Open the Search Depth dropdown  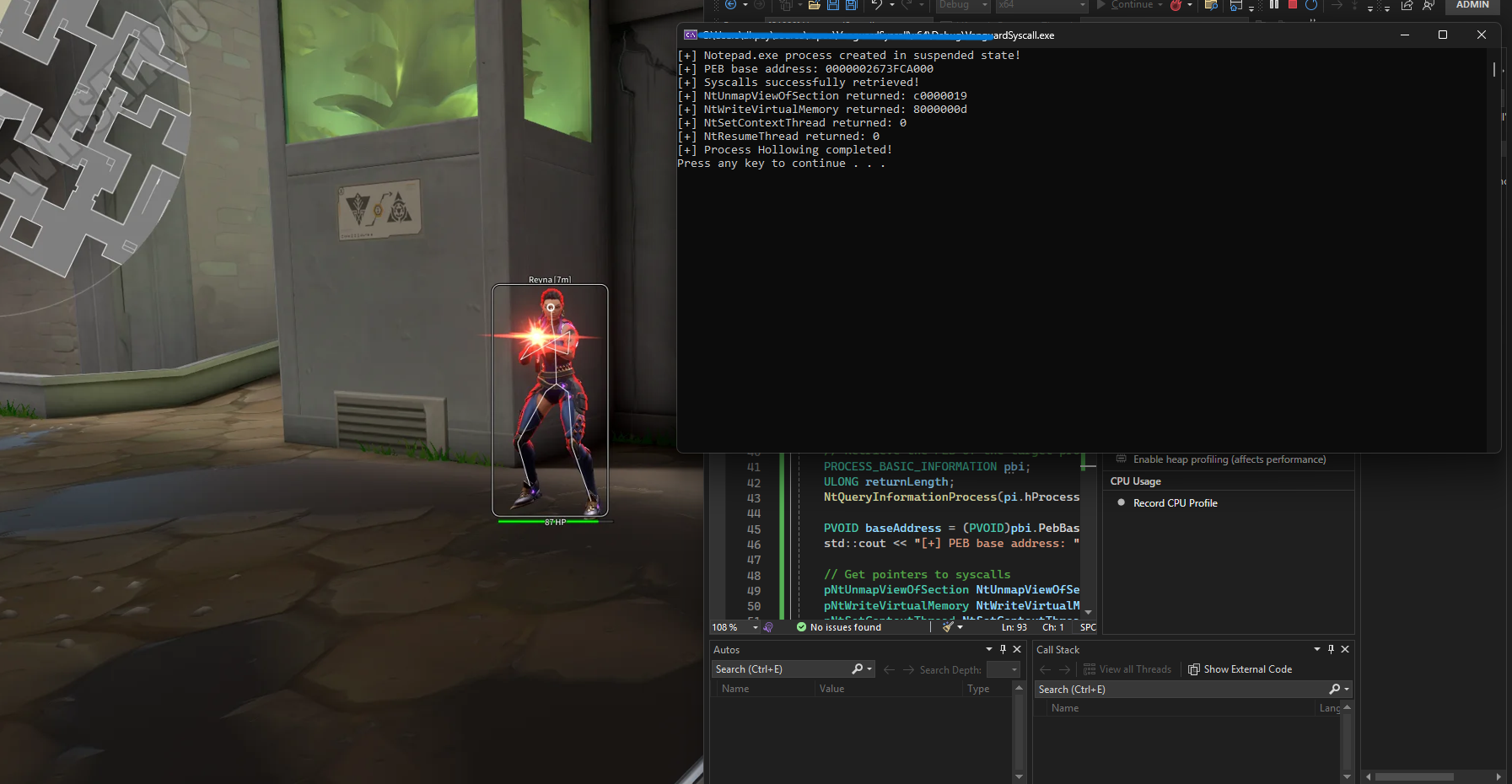pyautogui.click(x=1004, y=669)
